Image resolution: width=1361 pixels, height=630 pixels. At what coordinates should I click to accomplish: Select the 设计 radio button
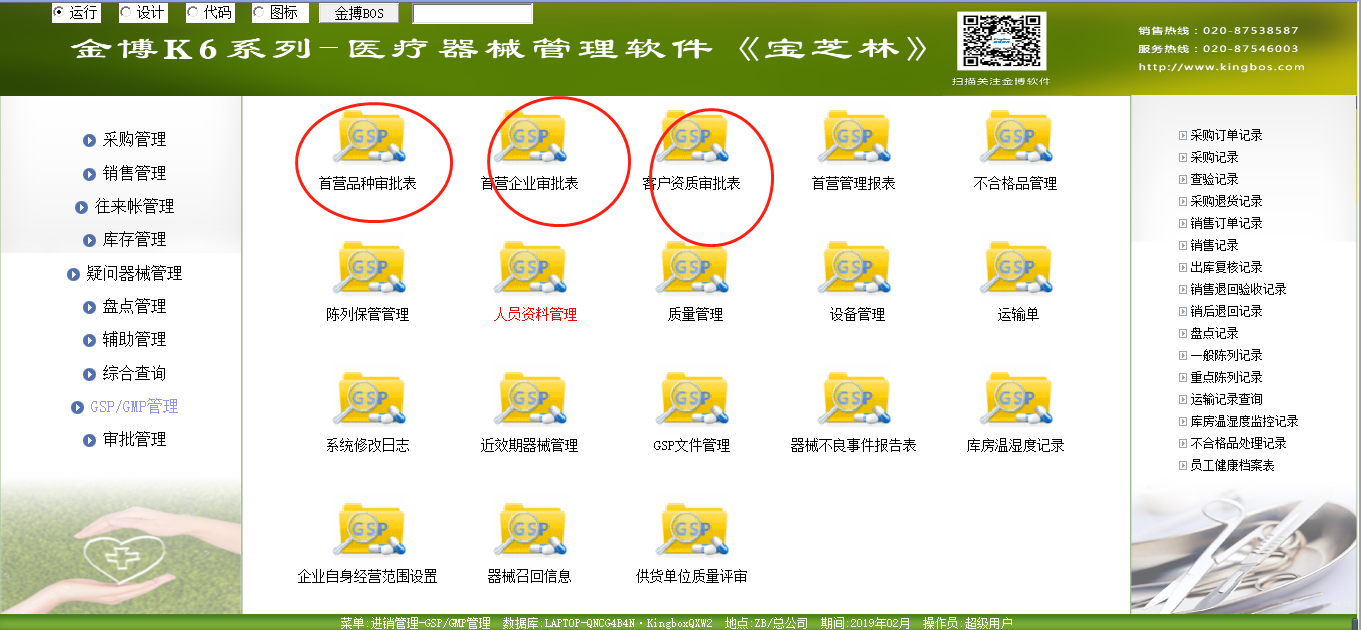(x=126, y=13)
